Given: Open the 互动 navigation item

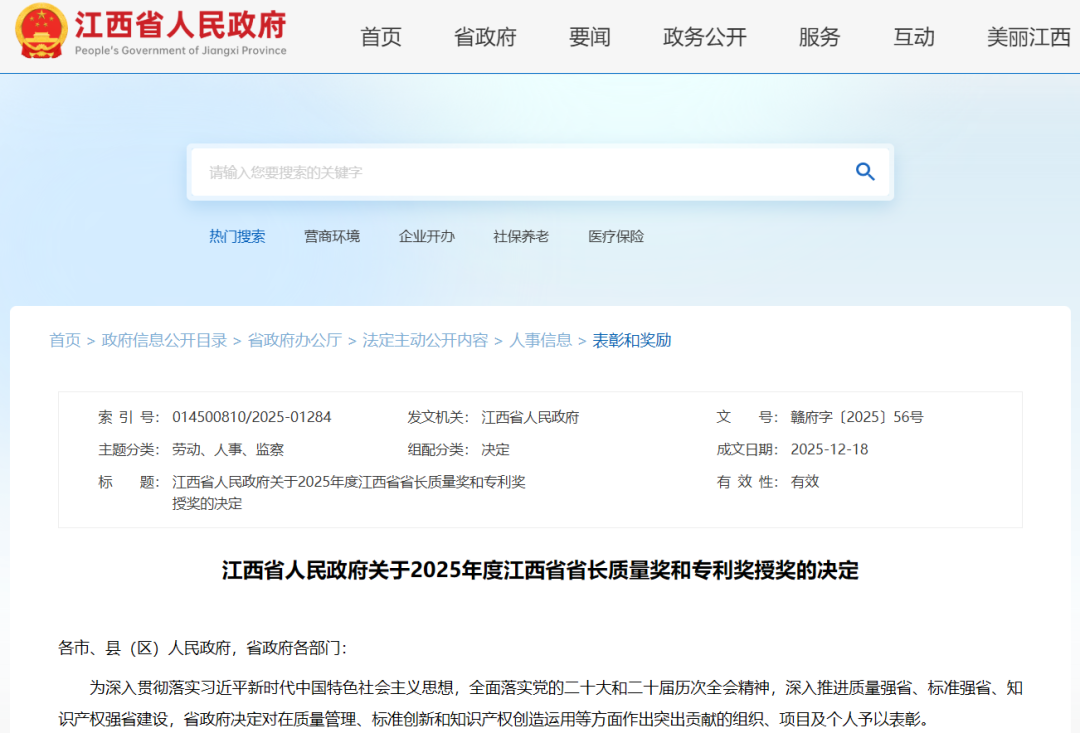Looking at the screenshot, I should point(912,37).
